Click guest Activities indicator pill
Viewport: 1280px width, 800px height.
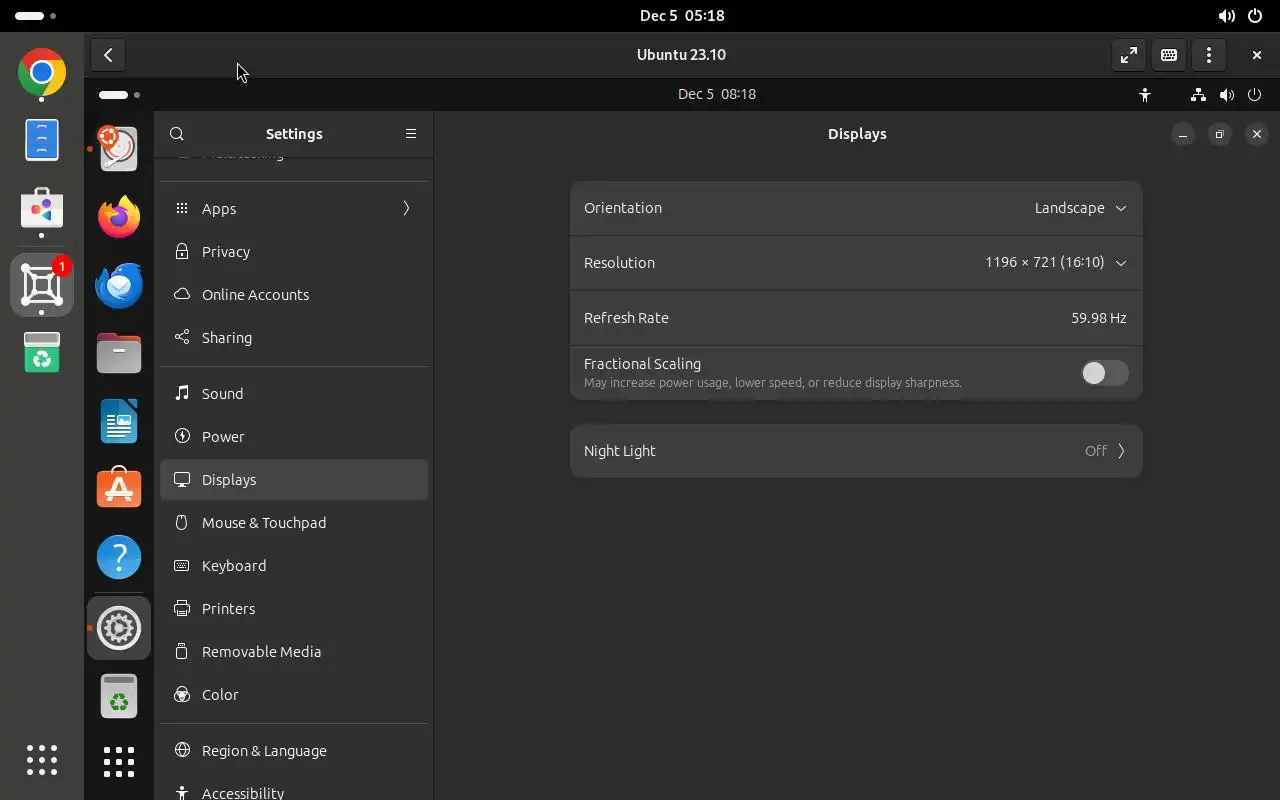[114, 95]
